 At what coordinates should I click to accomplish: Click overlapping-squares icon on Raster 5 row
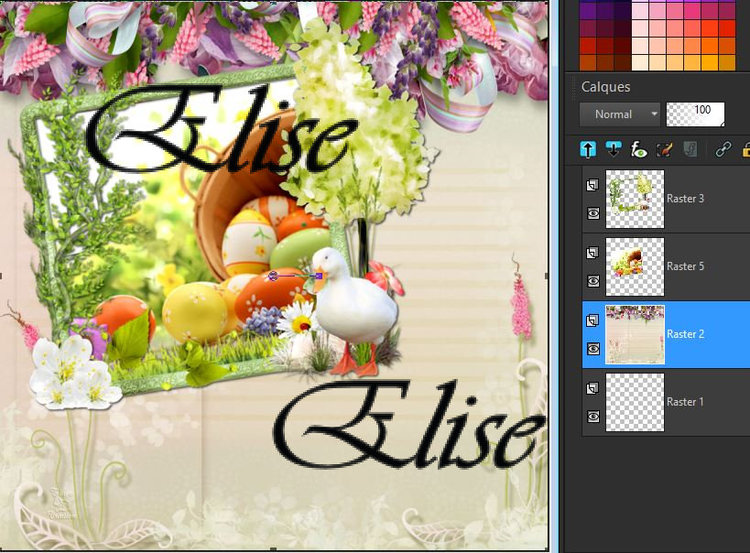point(593,253)
